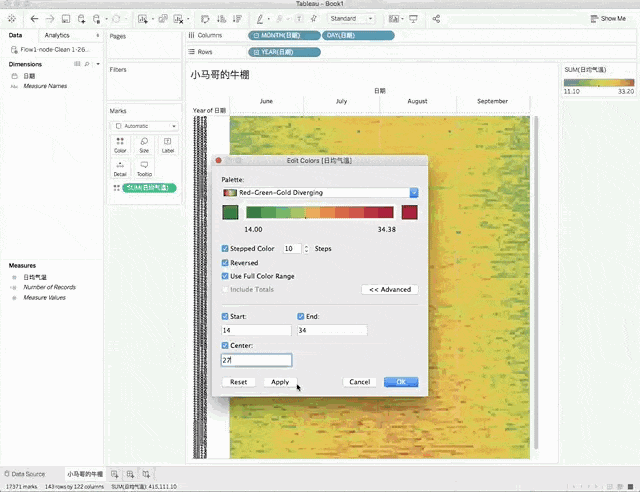
Task: Uncheck the Stepped Color checkbox
Action: pos(225,248)
